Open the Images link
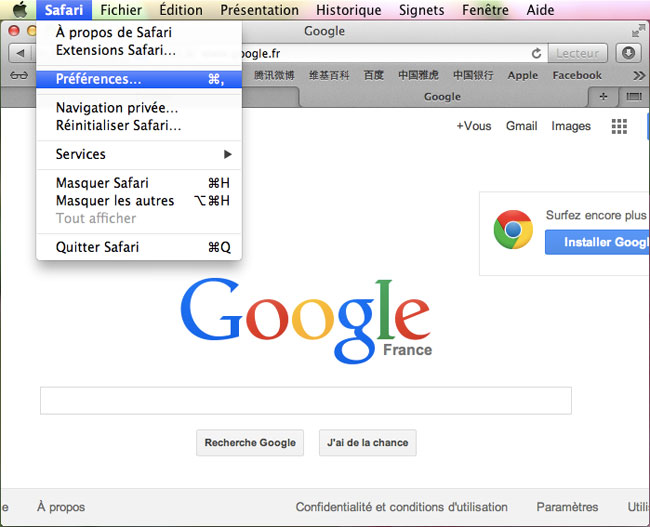The height and width of the screenshot is (527, 650). (x=571, y=126)
